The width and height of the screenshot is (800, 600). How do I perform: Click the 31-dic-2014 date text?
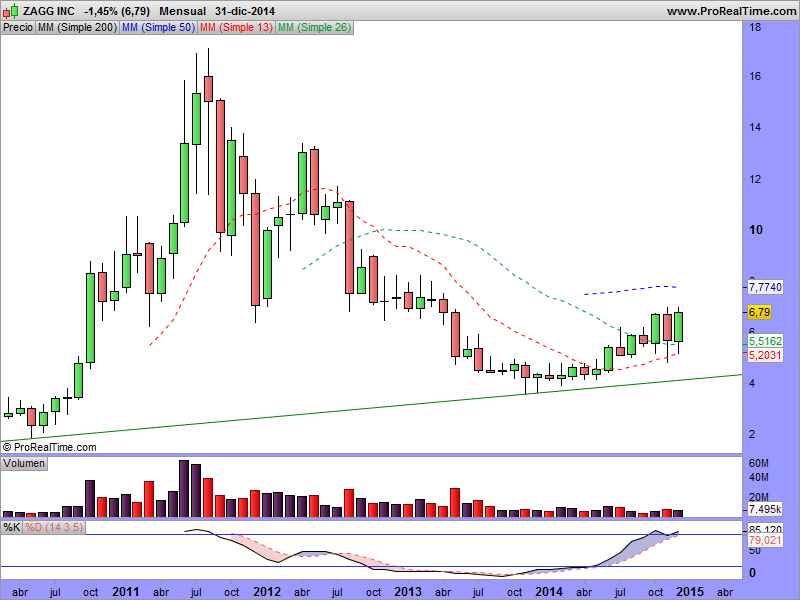[x=245, y=11]
